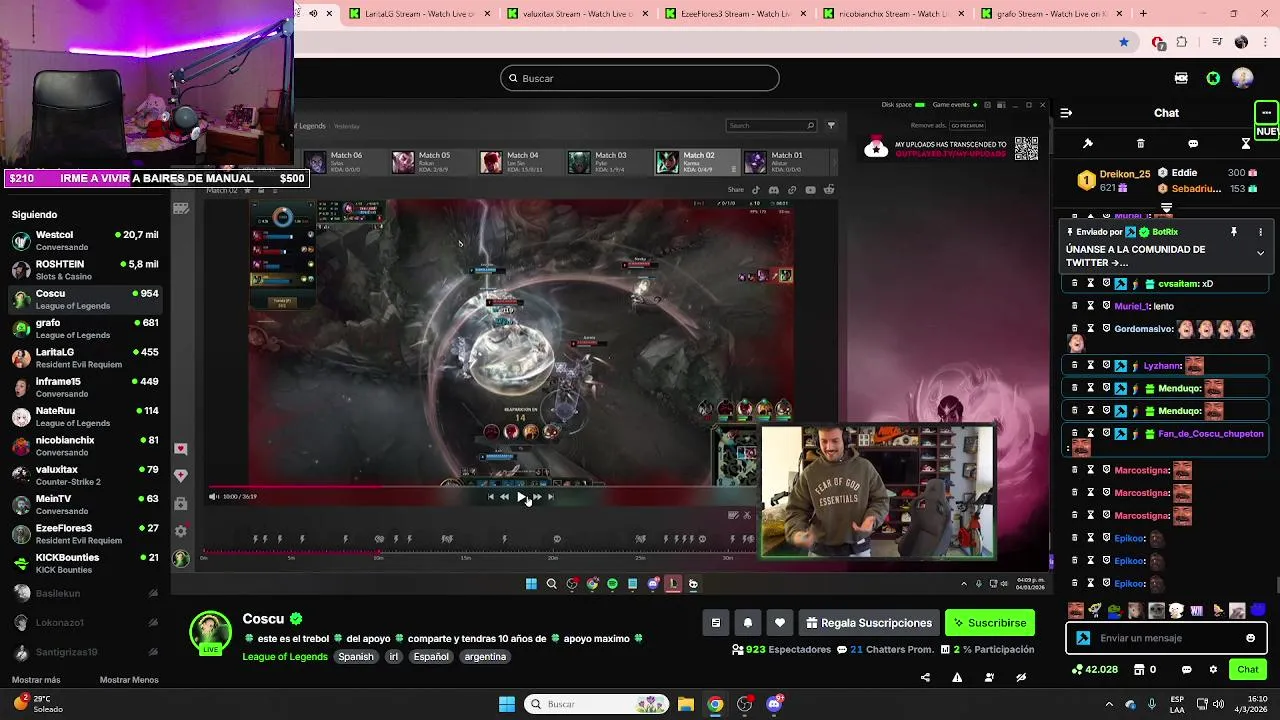Screen dimensions: 1280x720
Task: Collapse the chat panel with arrow icon
Action: pos(1066,113)
